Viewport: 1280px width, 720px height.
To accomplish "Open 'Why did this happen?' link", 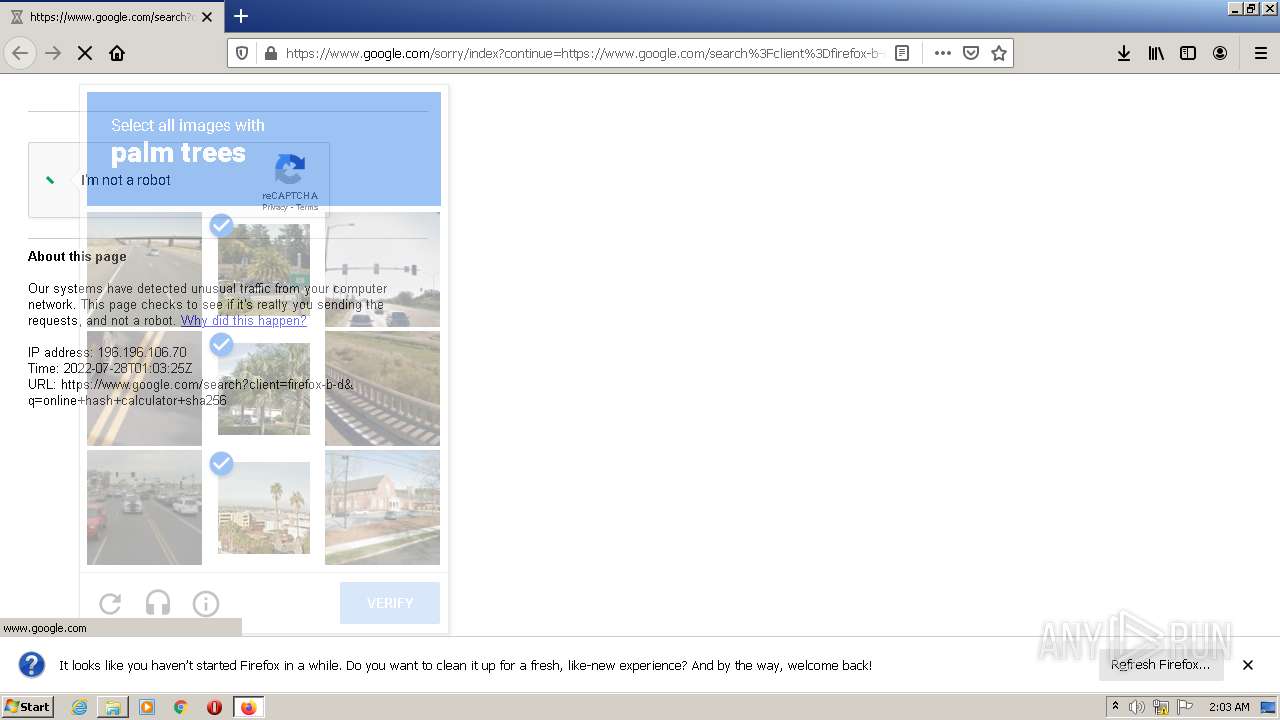I will pyautogui.click(x=244, y=321).
